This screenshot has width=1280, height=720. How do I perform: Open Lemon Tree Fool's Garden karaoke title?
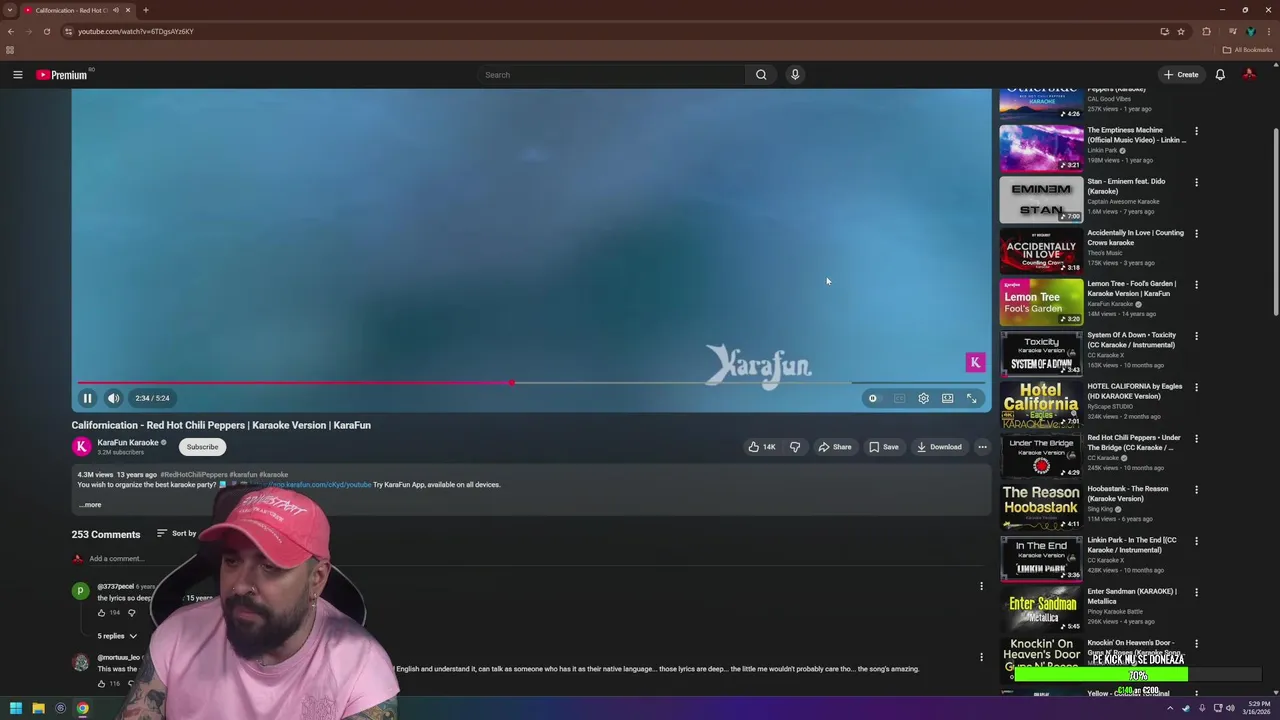pos(1132,289)
